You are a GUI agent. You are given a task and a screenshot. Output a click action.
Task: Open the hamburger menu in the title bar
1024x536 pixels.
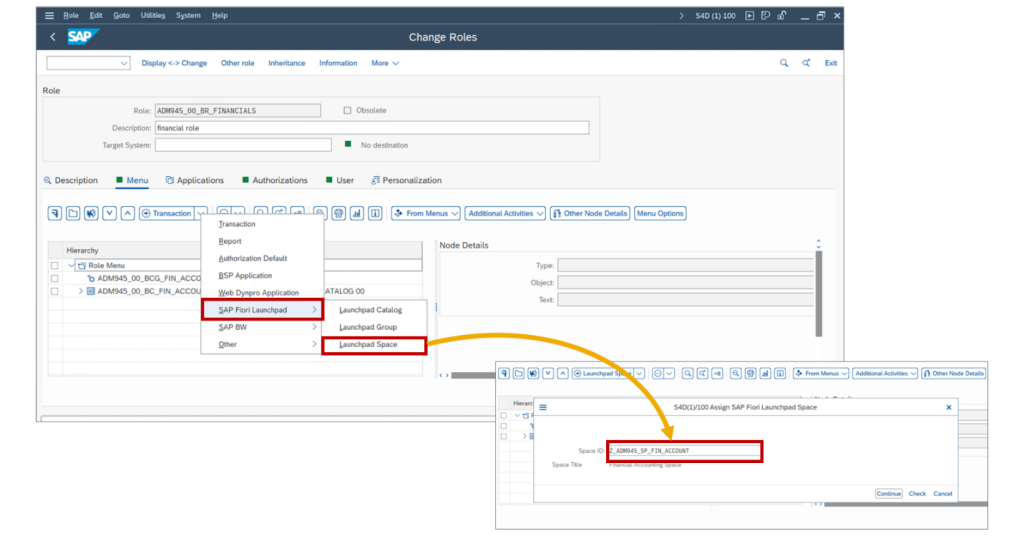[49, 16]
